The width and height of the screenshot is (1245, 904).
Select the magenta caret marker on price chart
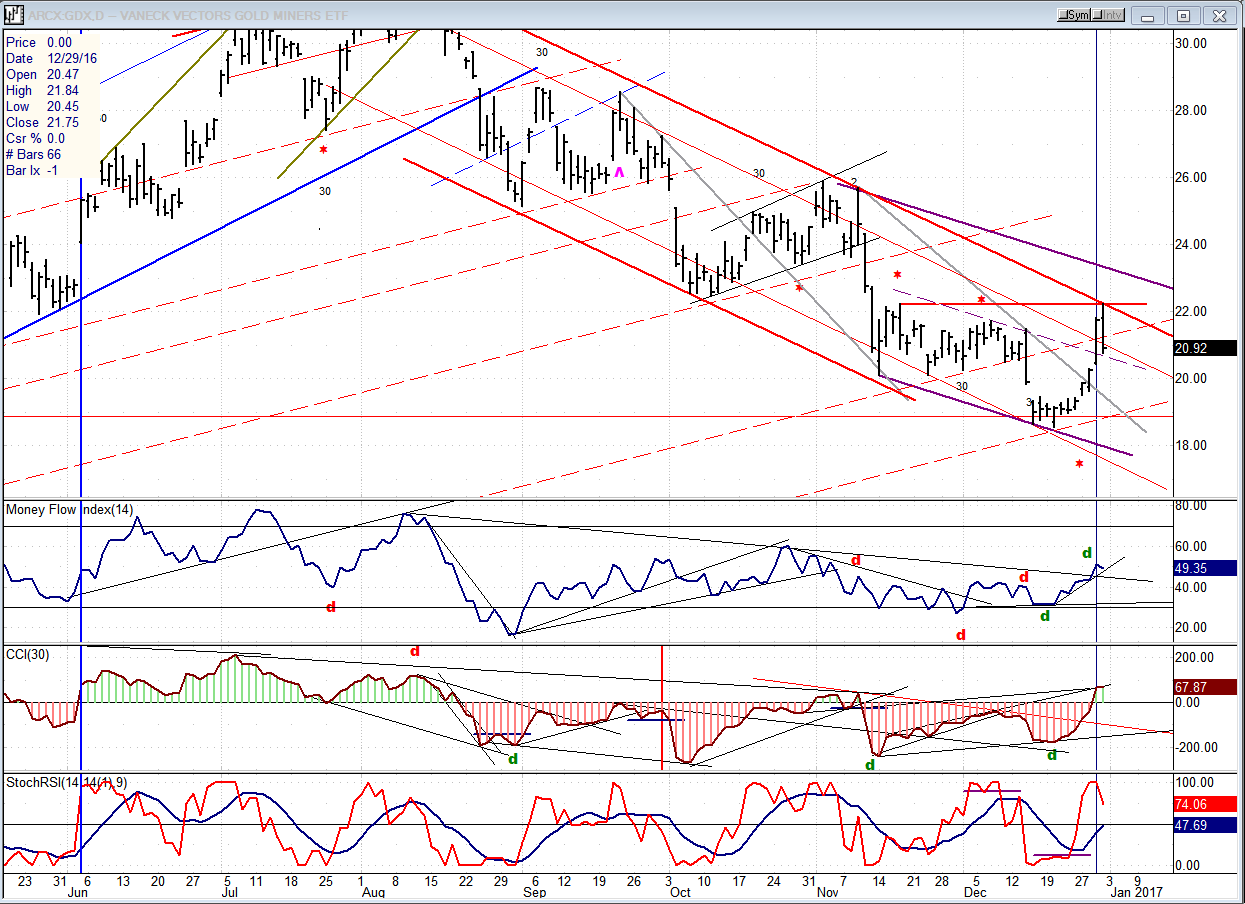[x=619, y=172]
